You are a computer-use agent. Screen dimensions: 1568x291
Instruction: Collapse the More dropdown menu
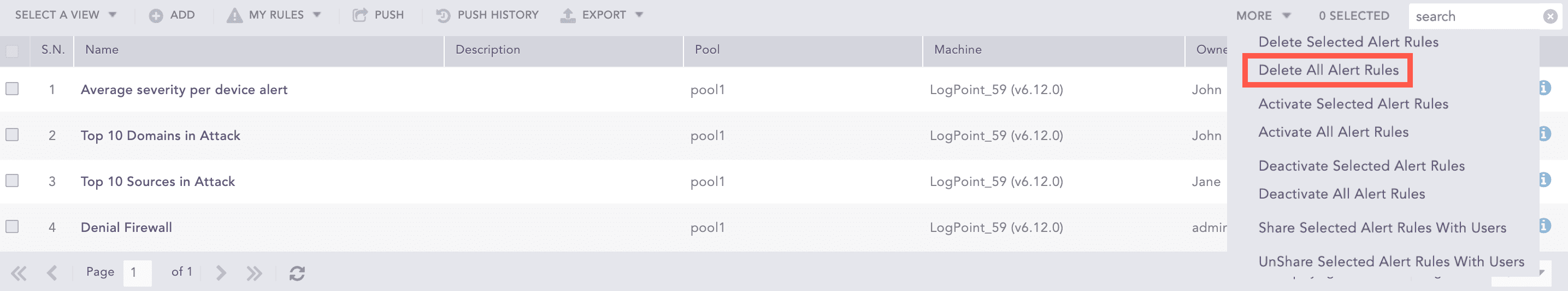pos(1263,16)
